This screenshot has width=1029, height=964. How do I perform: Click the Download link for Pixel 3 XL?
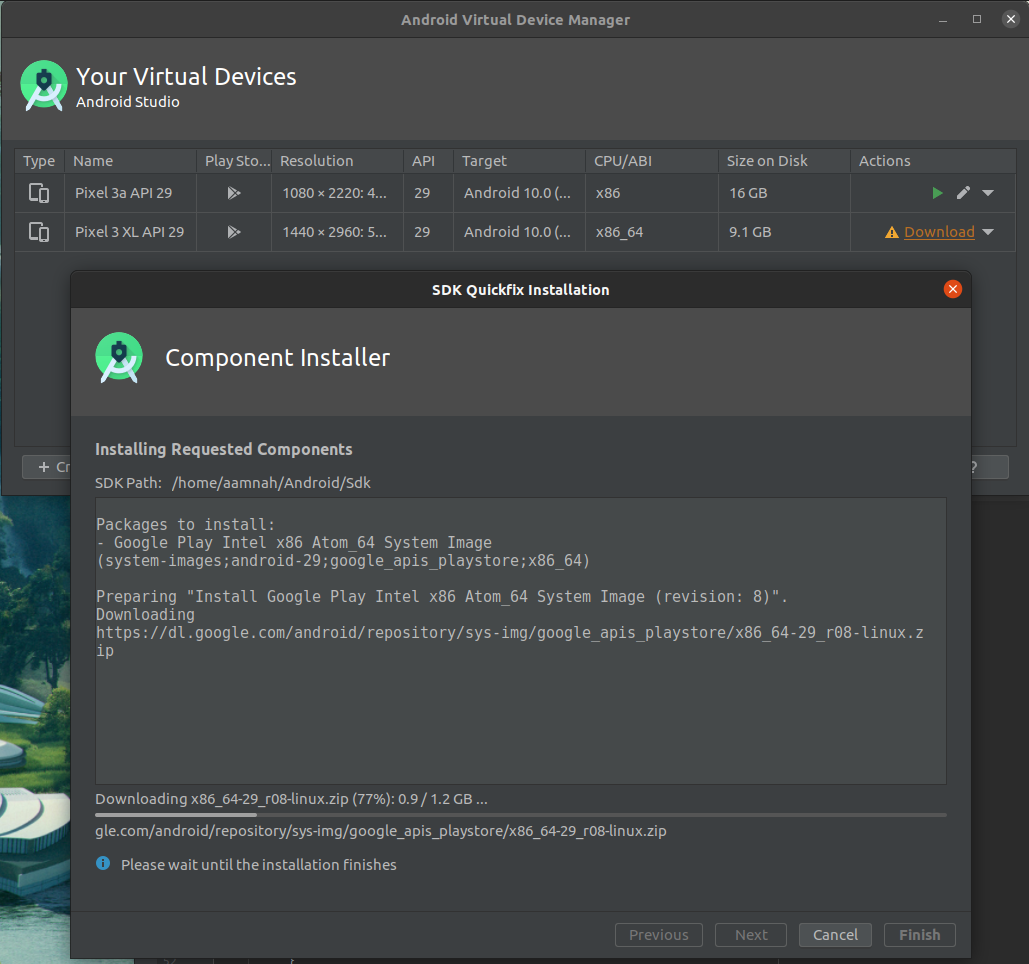point(939,232)
